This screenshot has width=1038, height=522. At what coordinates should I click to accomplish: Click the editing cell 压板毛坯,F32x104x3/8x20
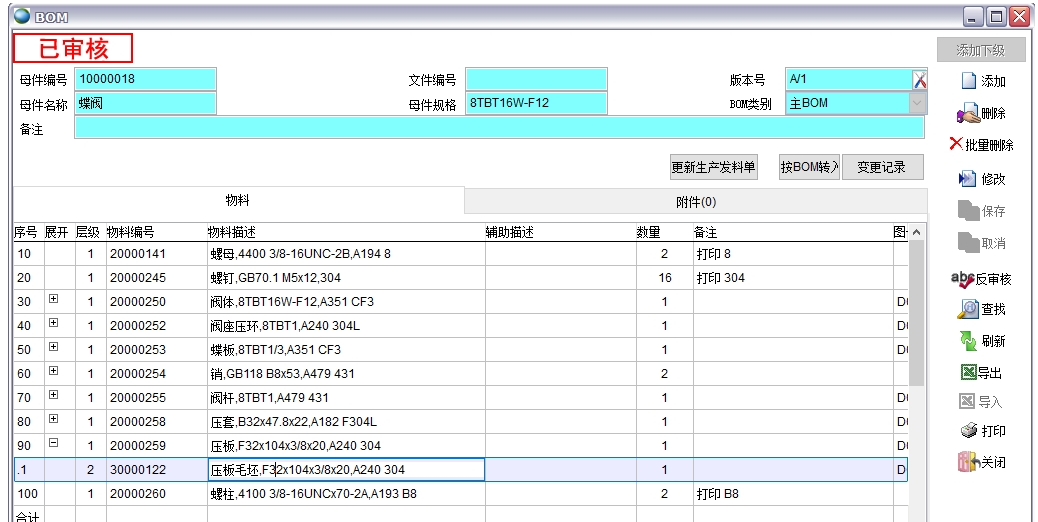pyautogui.click(x=346, y=470)
